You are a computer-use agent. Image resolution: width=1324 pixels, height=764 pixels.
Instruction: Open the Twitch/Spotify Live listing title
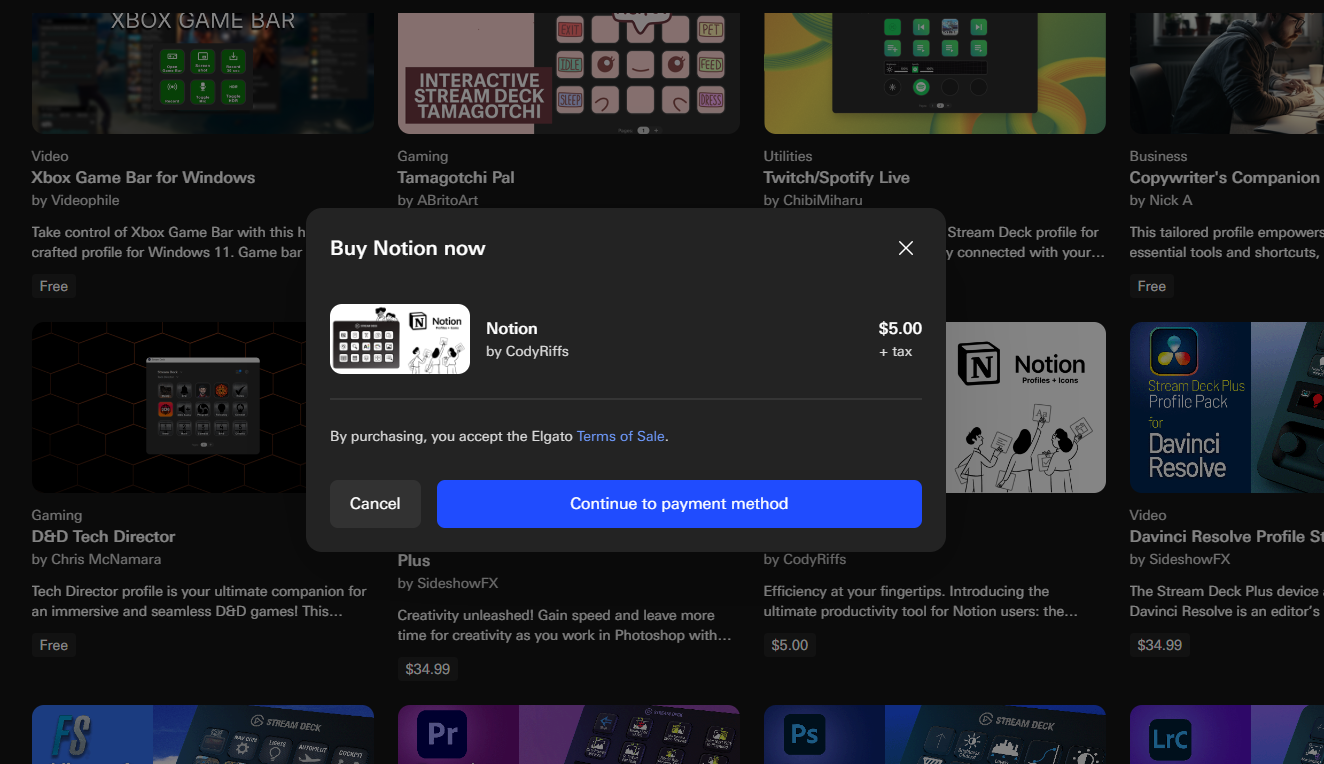(836, 177)
